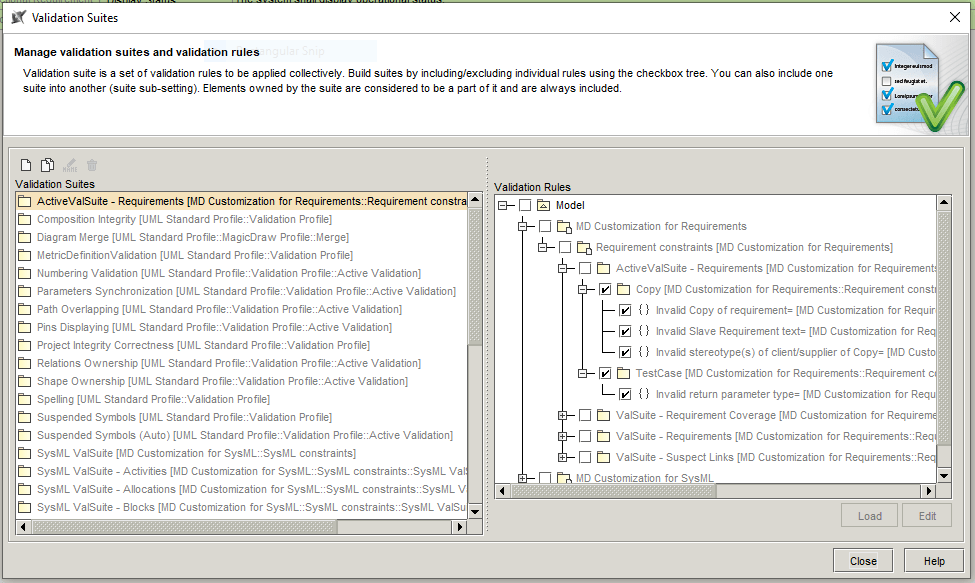Collapse the Model tree node
The image size is (975, 583).
coord(503,205)
